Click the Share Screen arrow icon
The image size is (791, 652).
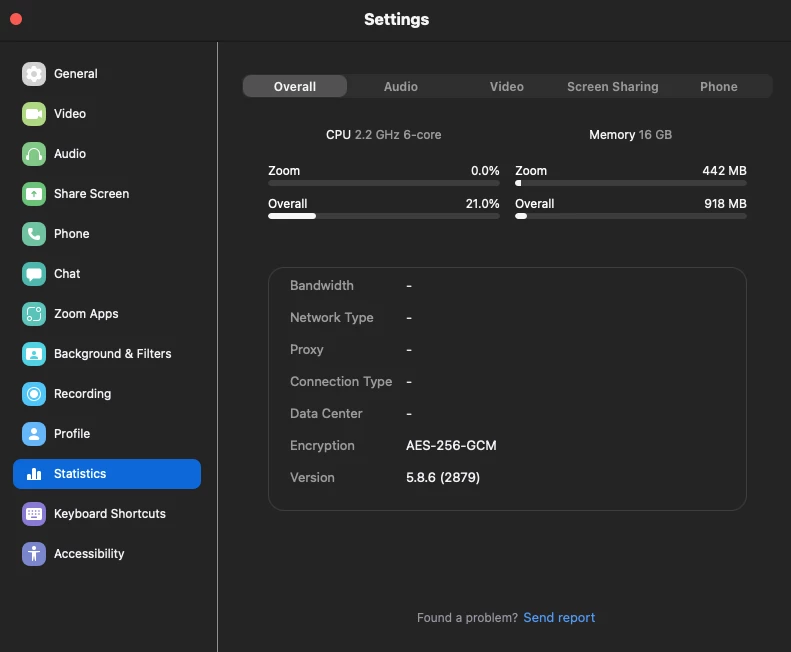tap(34, 194)
